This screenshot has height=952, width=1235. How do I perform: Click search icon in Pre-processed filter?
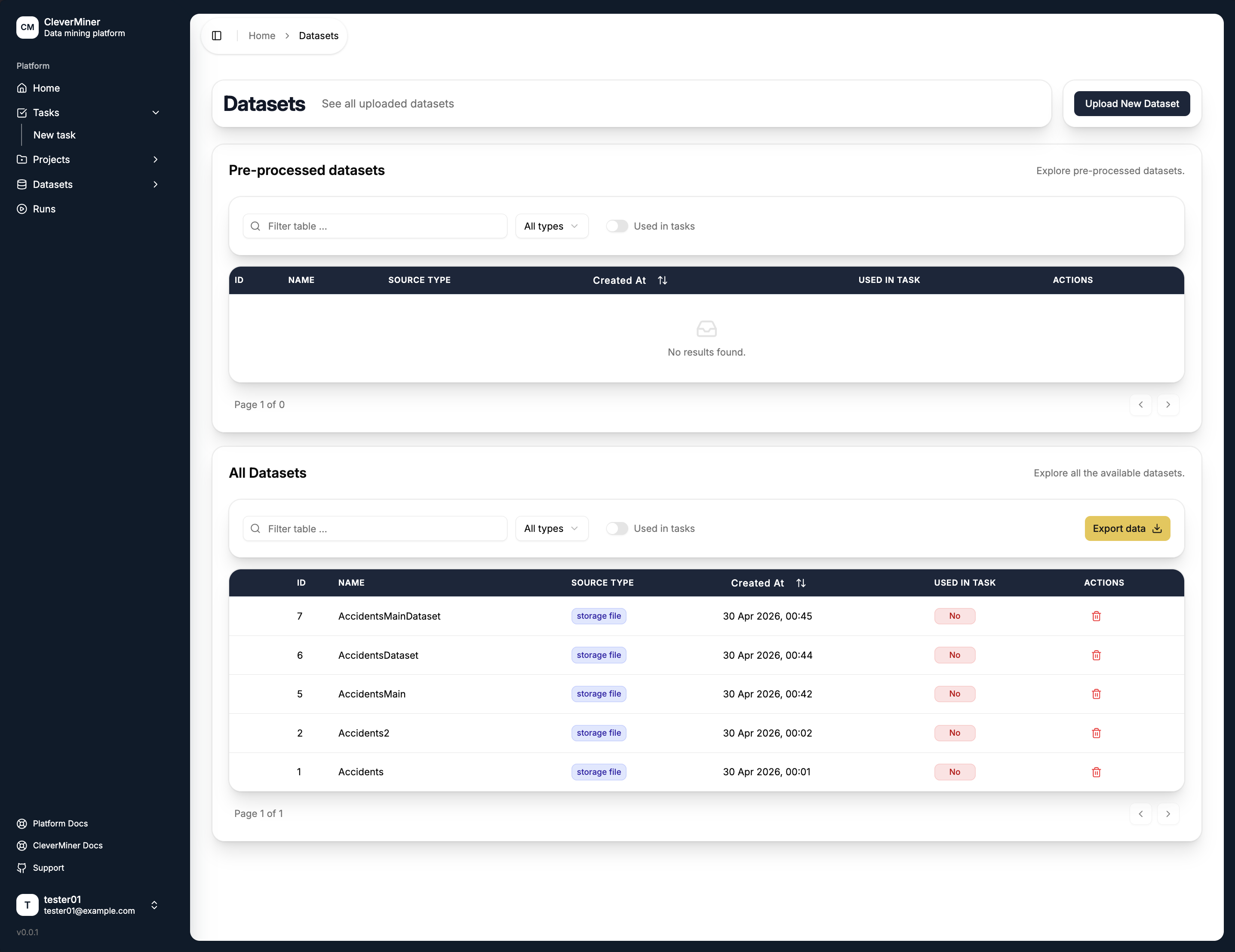255,226
